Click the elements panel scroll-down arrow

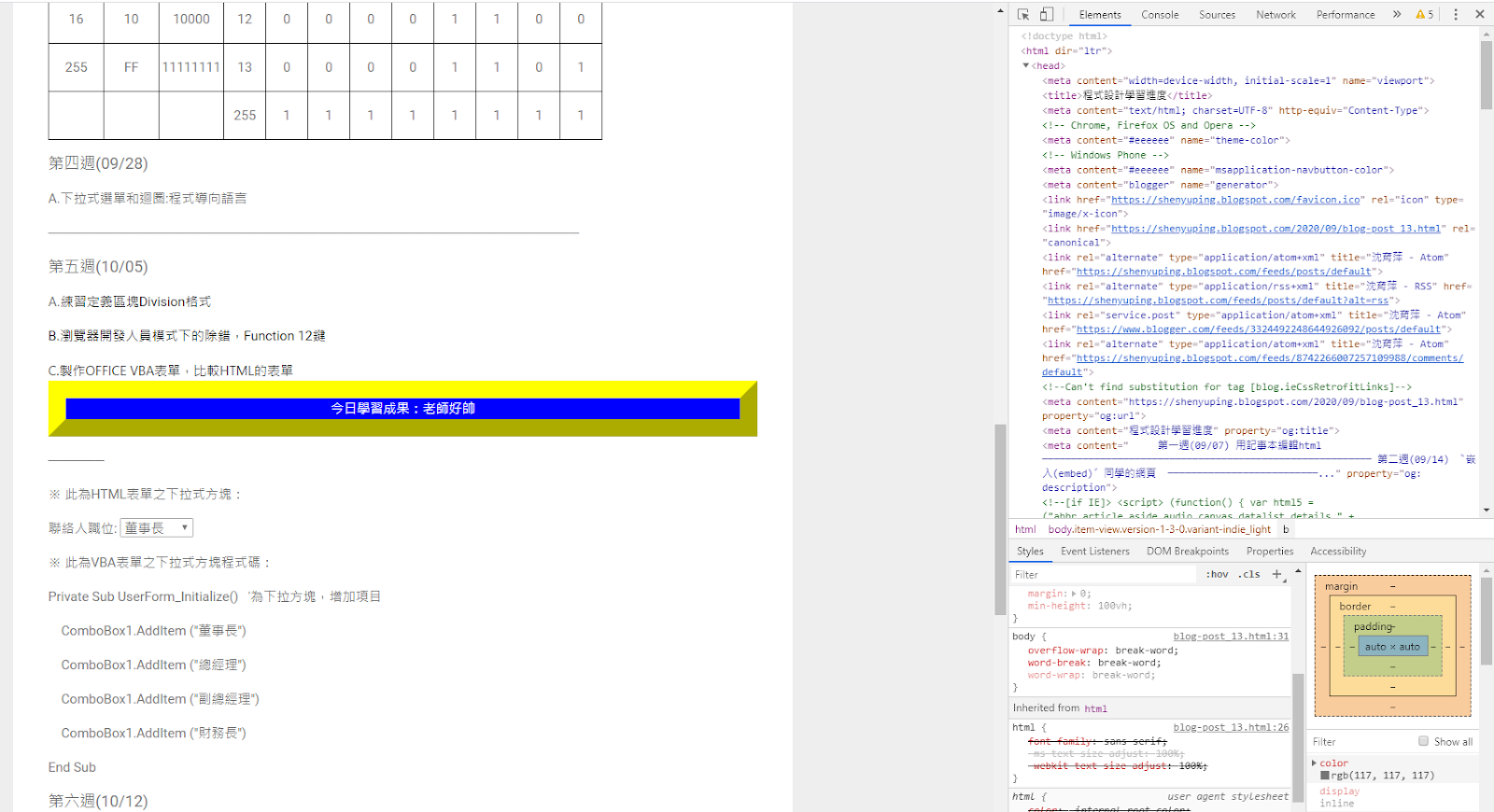1487,511
